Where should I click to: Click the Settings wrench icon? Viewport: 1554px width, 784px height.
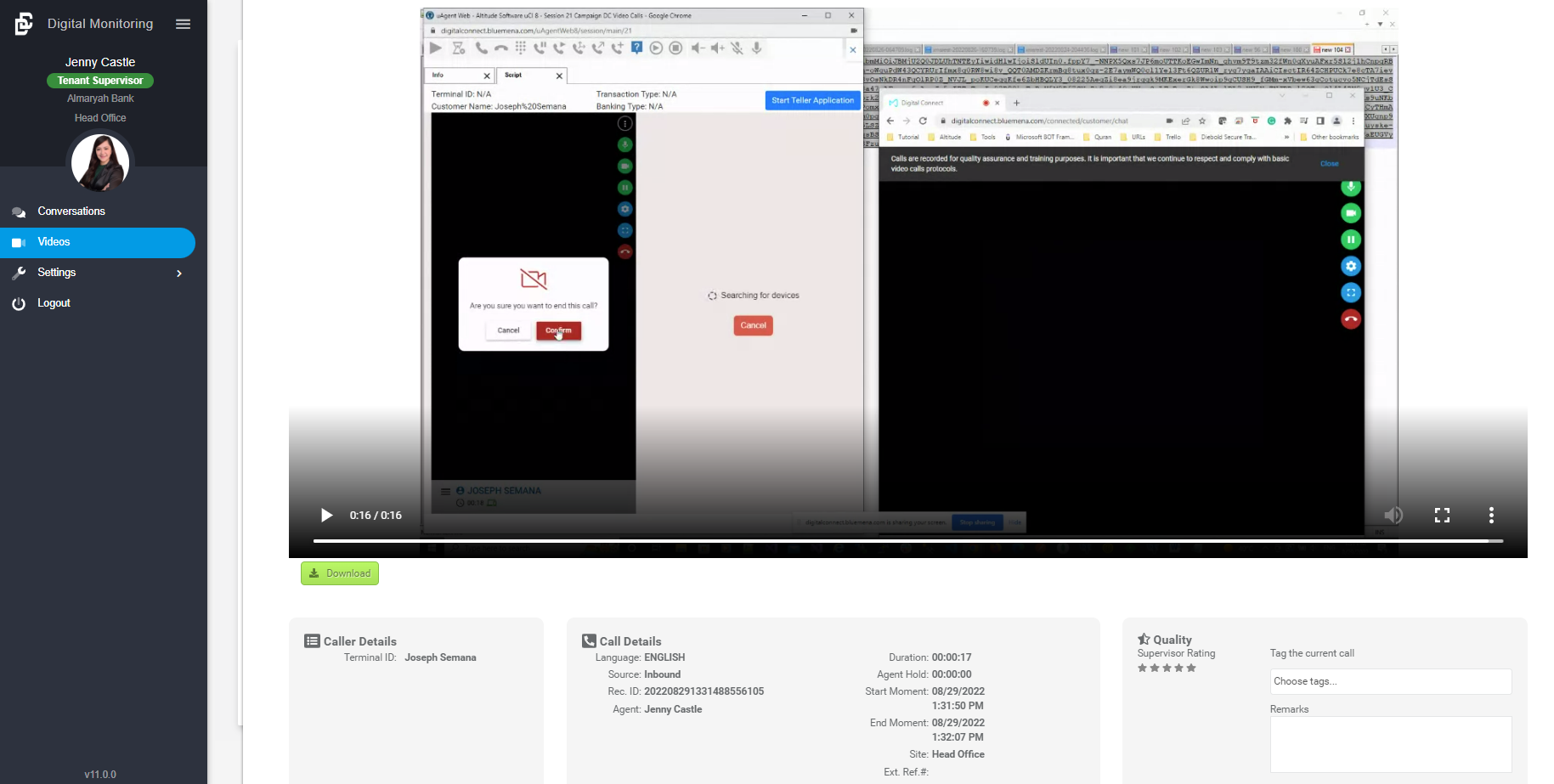click(19, 274)
